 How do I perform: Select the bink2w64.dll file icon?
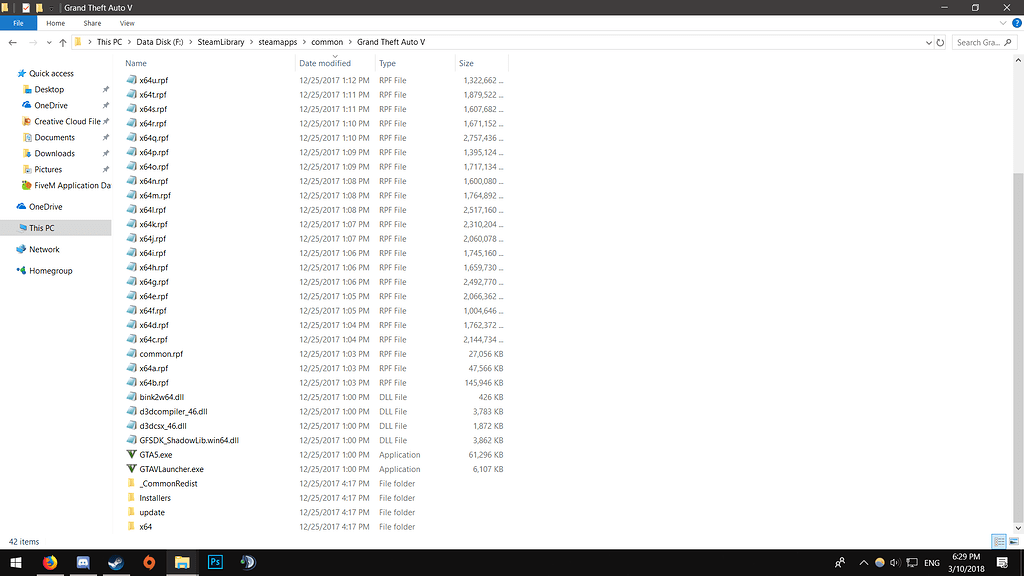click(x=131, y=397)
